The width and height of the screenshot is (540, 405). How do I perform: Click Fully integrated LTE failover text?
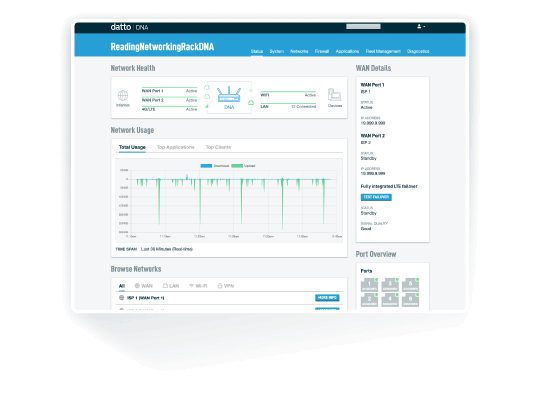389,186
